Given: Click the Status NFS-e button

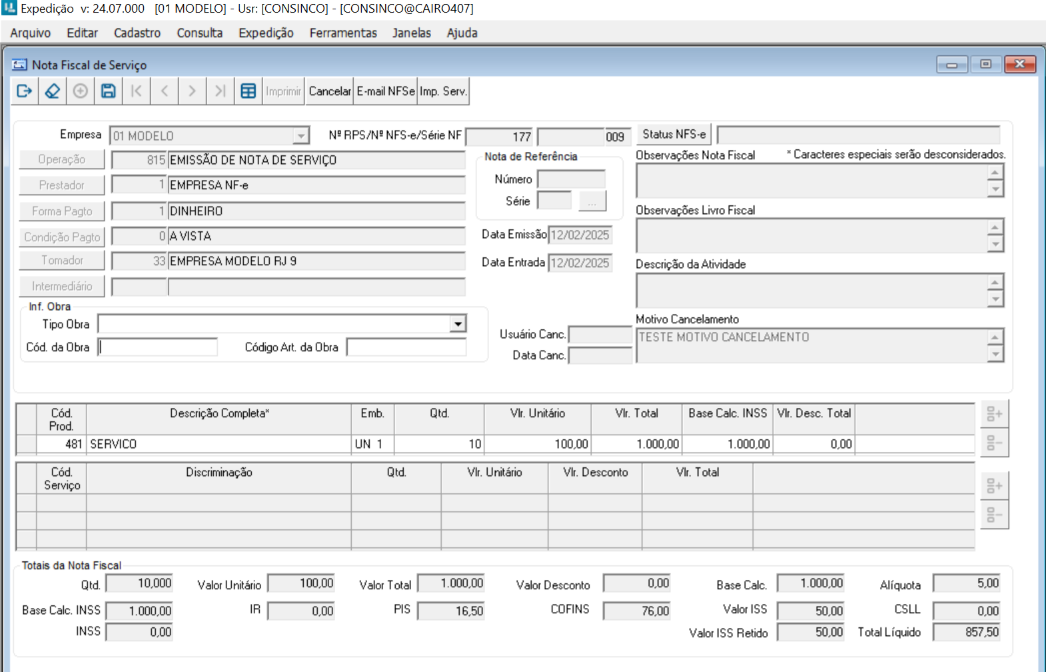Looking at the screenshot, I should click(x=674, y=134).
